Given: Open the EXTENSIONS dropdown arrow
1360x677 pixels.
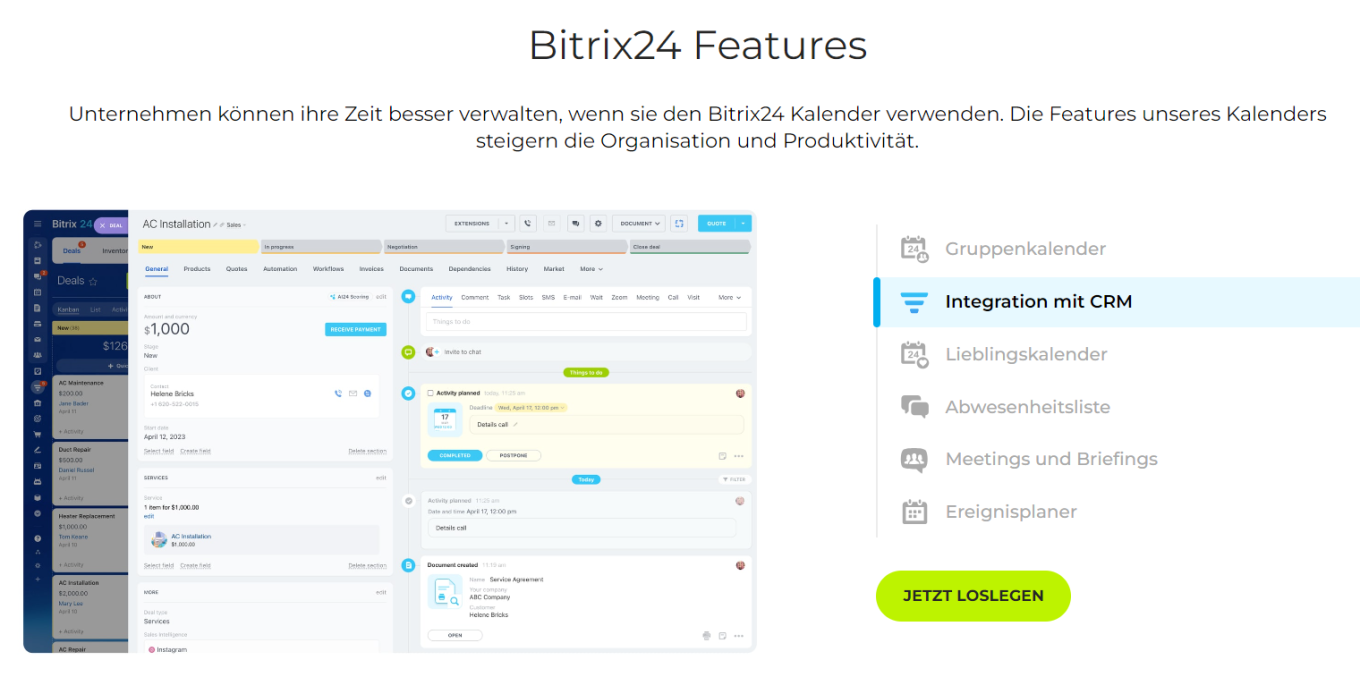Looking at the screenshot, I should coord(507,224).
